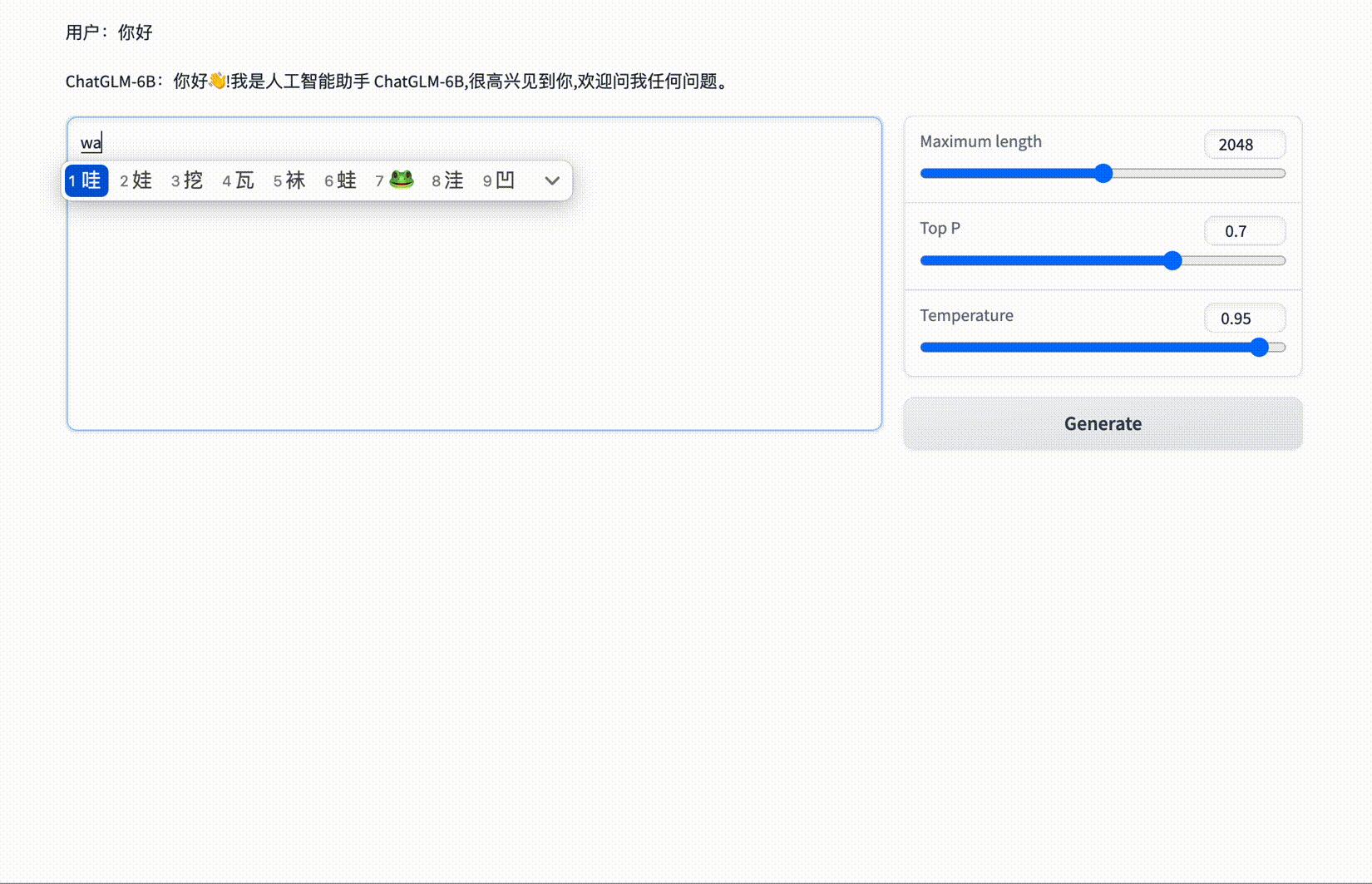Click inside the chat input text area

tap(474, 333)
